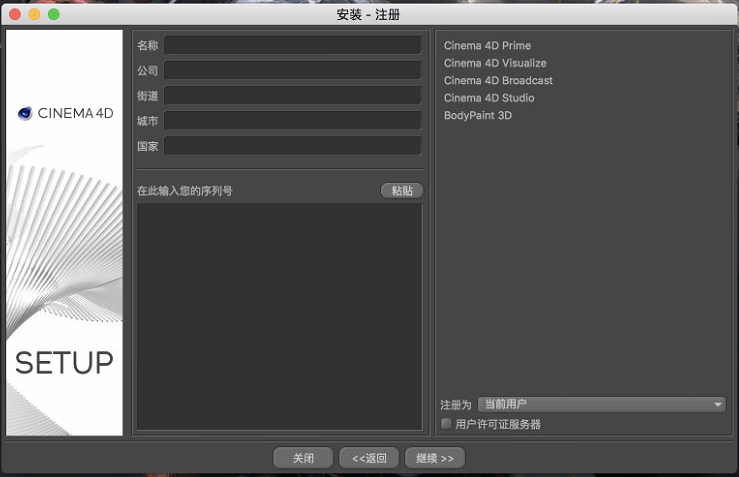Close the window with the red button
The image size is (739, 477).
(x=15, y=15)
